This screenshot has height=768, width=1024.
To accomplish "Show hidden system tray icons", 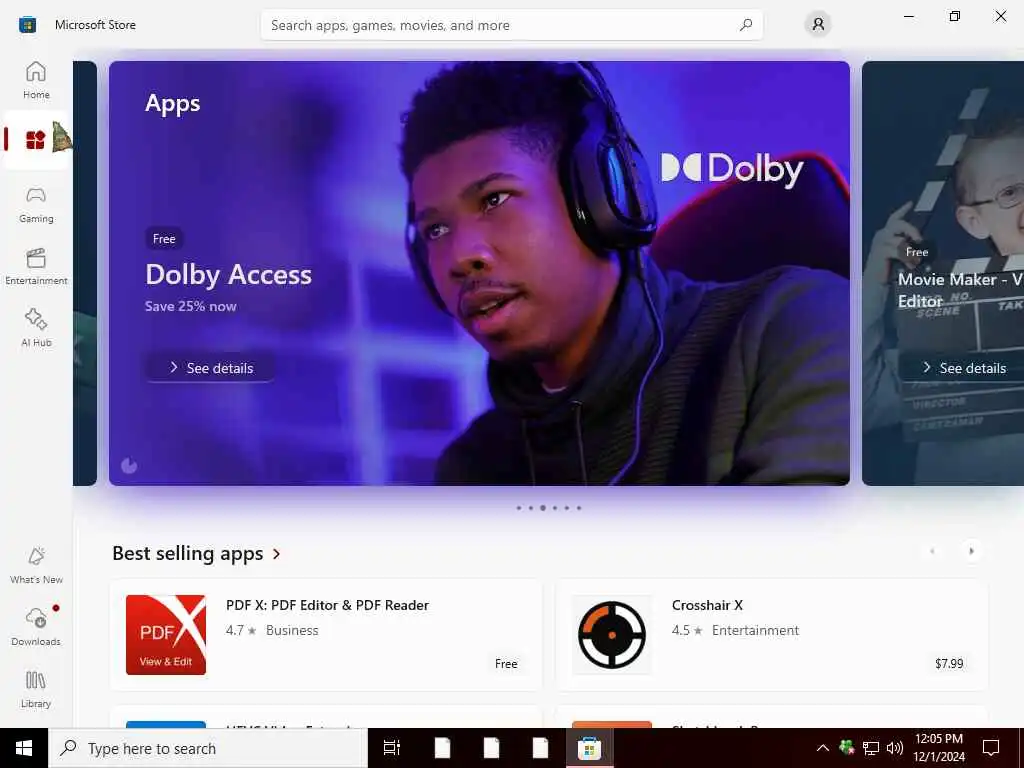I will coord(823,748).
